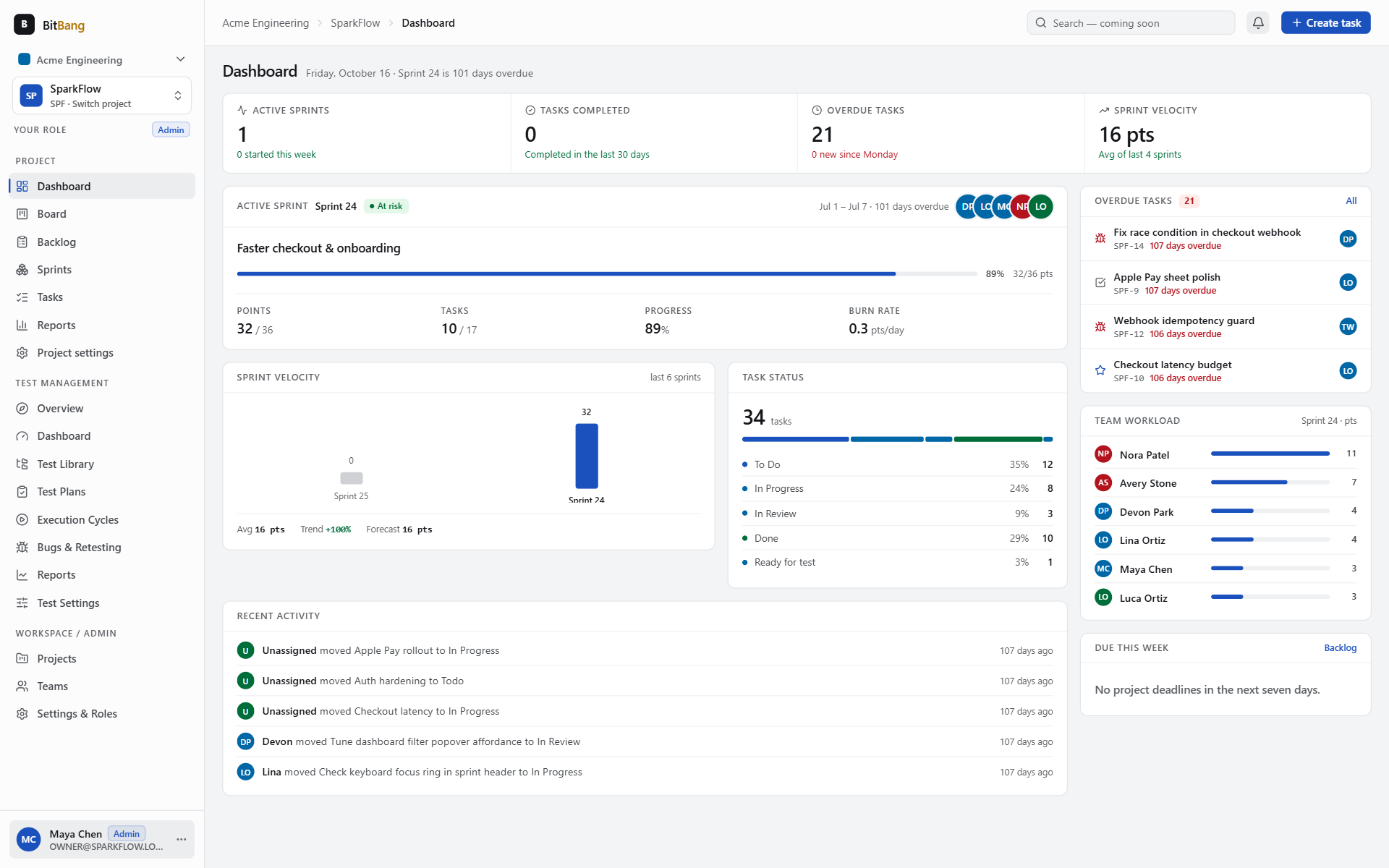The image size is (1389, 868).
Task: Open Teams admin page
Action: pyautogui.click(x=102, y=686)
